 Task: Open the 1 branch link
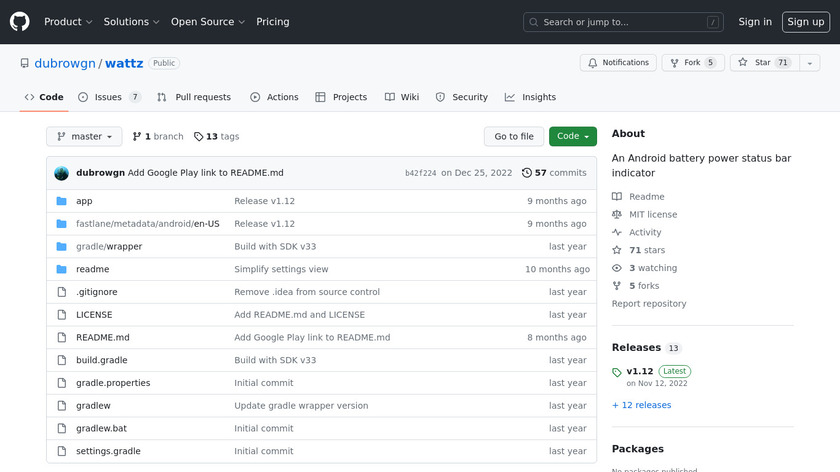point(158,137)
